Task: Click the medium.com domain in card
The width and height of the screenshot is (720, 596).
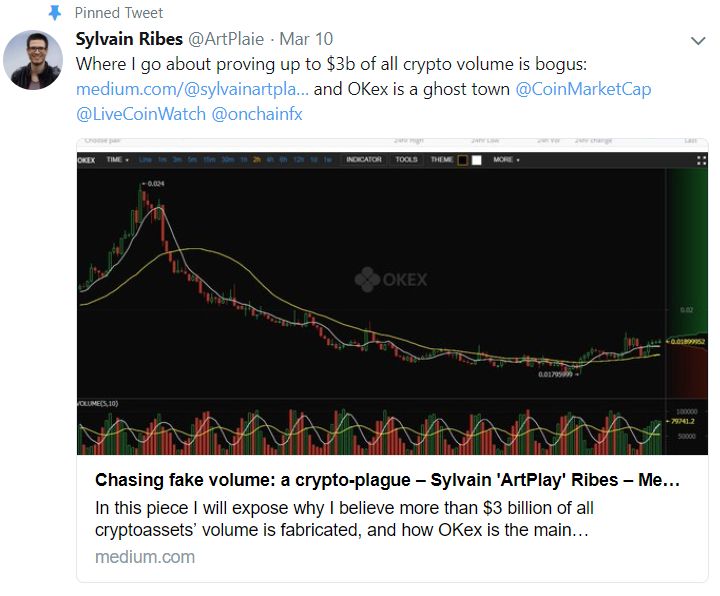Action: pyautogui.click(x=145, y=556)
